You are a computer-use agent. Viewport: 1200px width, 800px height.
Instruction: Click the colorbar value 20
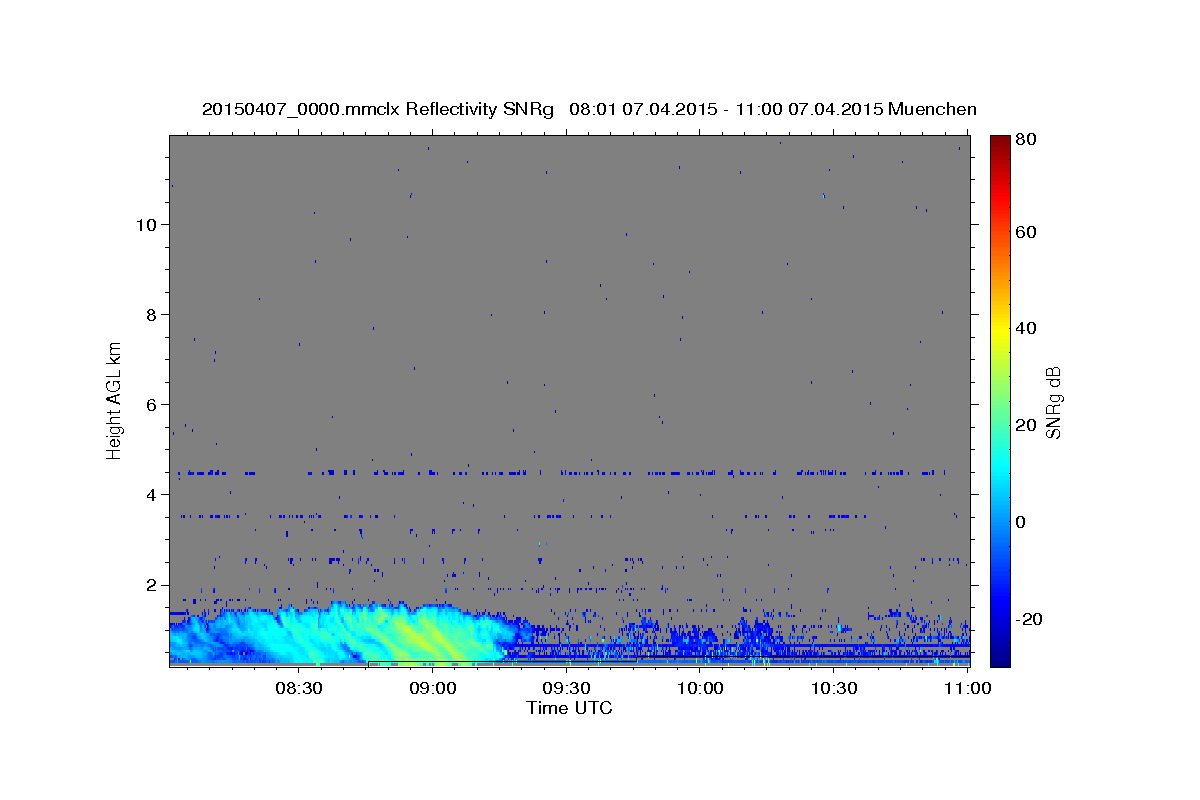(x=1025, y=425)
